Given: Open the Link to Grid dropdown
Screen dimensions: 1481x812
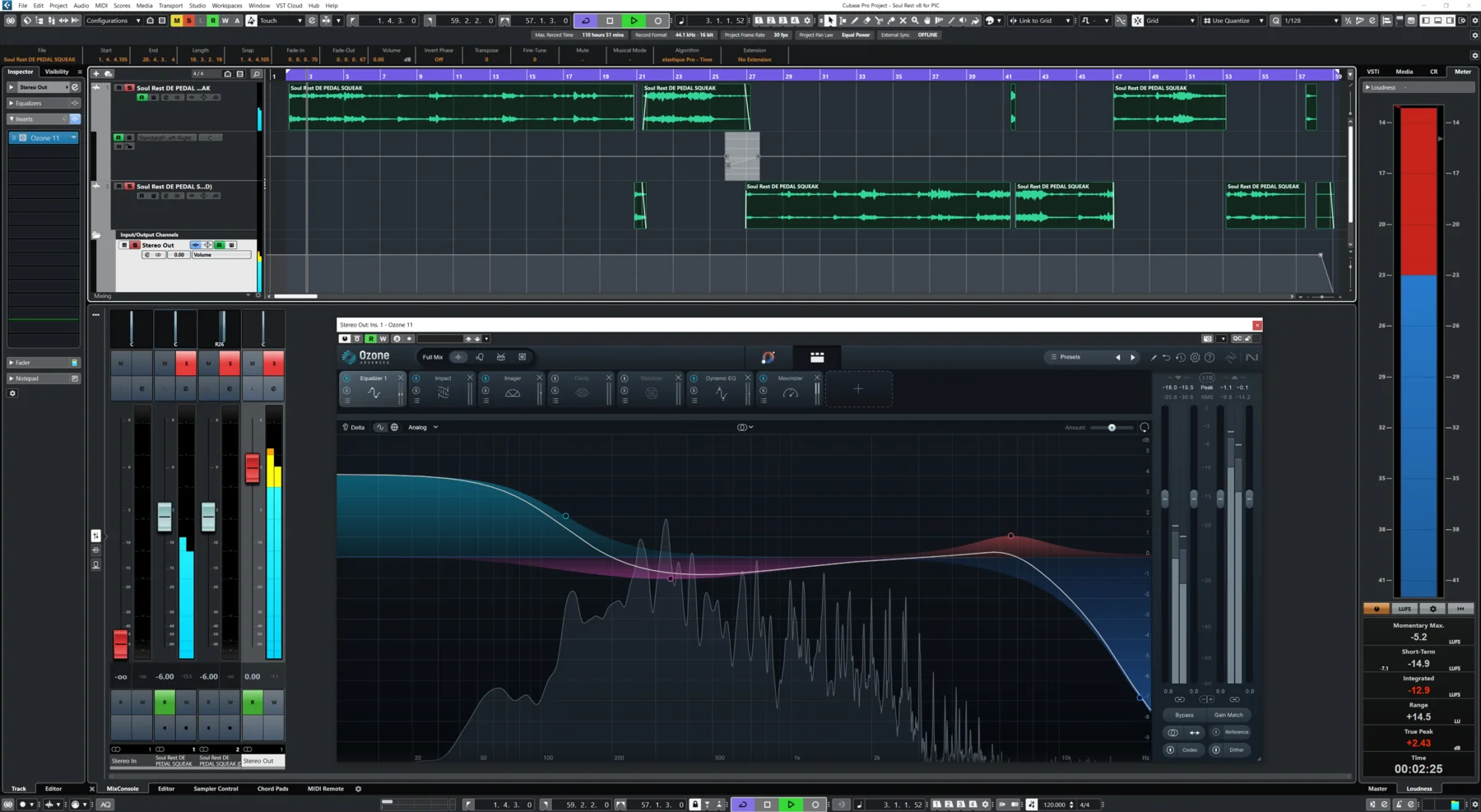Looking at the screenshot, I should (x=1041, y=21).
